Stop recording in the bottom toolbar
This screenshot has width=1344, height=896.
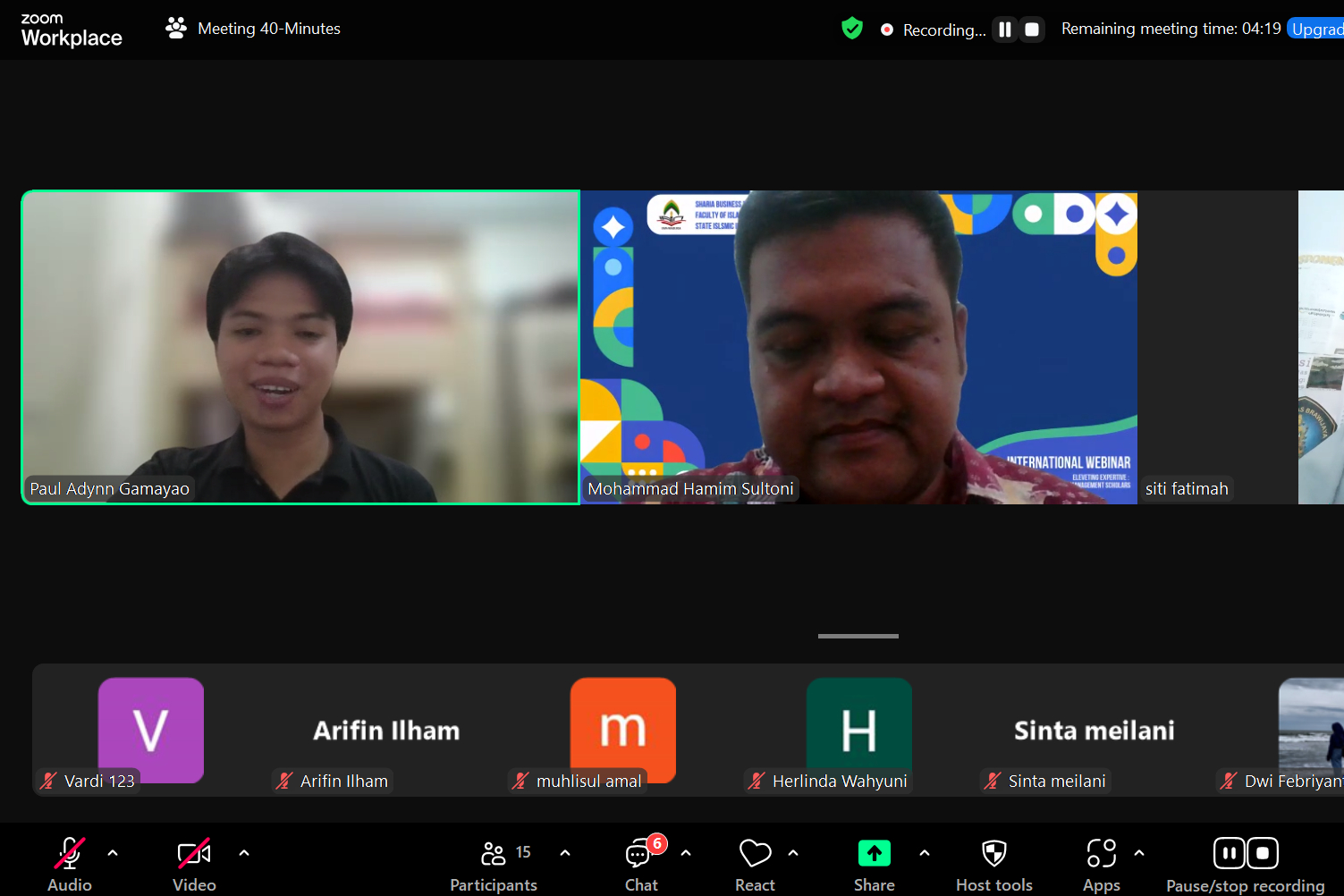click(x=1263, y=853)
